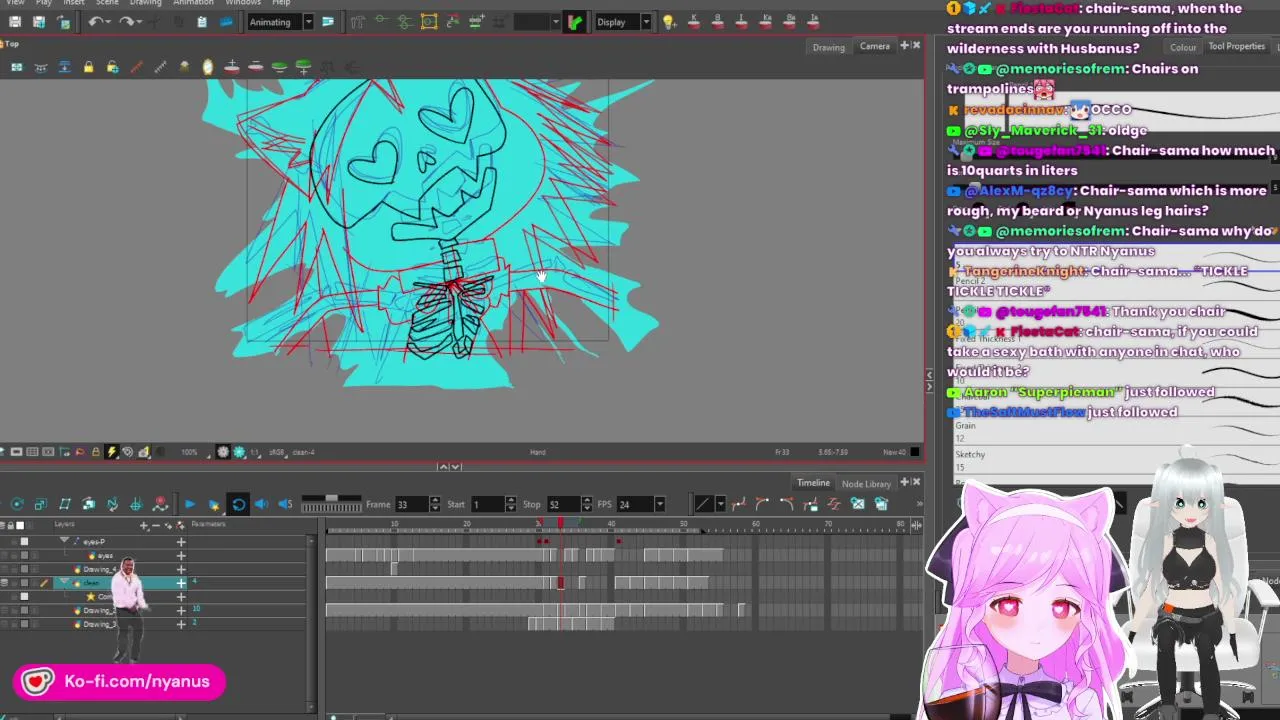Click the add layer plus above layer list
The width and height of the screenshot is (1280, 720).
(144, 525)
